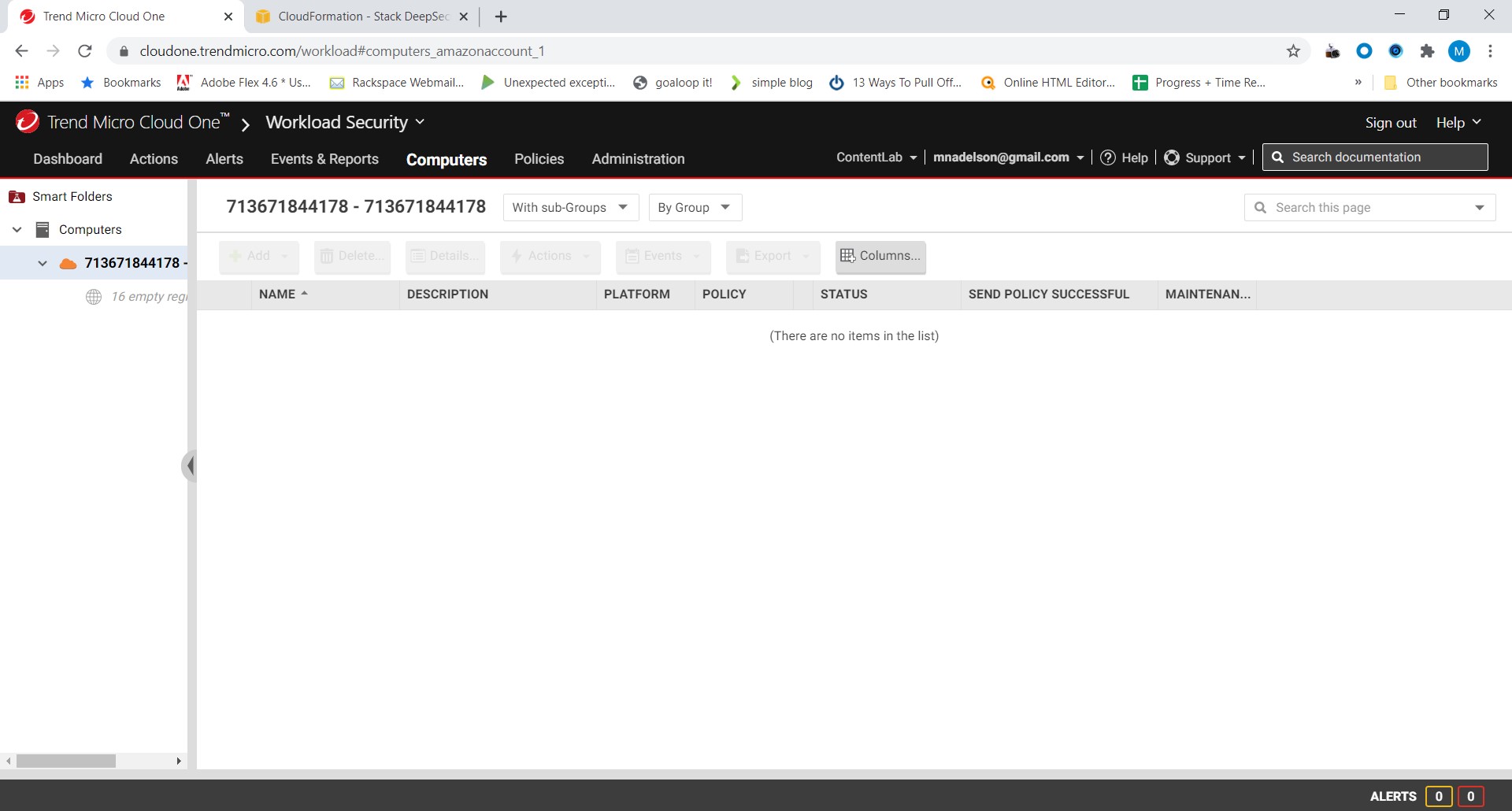The width and height of the screenshot is (1512, 811).
Task: Open the Columns chooser button
Action: 880,256
